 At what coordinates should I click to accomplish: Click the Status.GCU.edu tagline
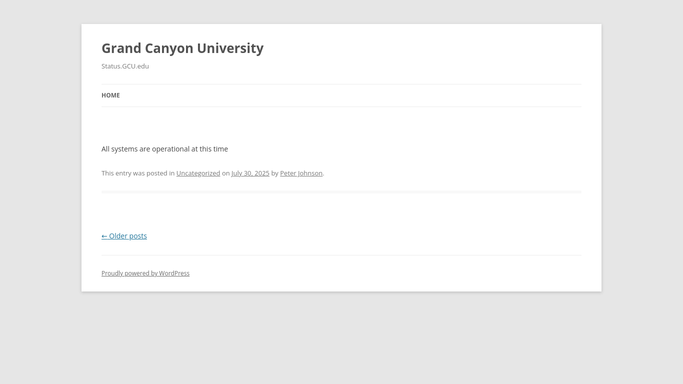125,66
